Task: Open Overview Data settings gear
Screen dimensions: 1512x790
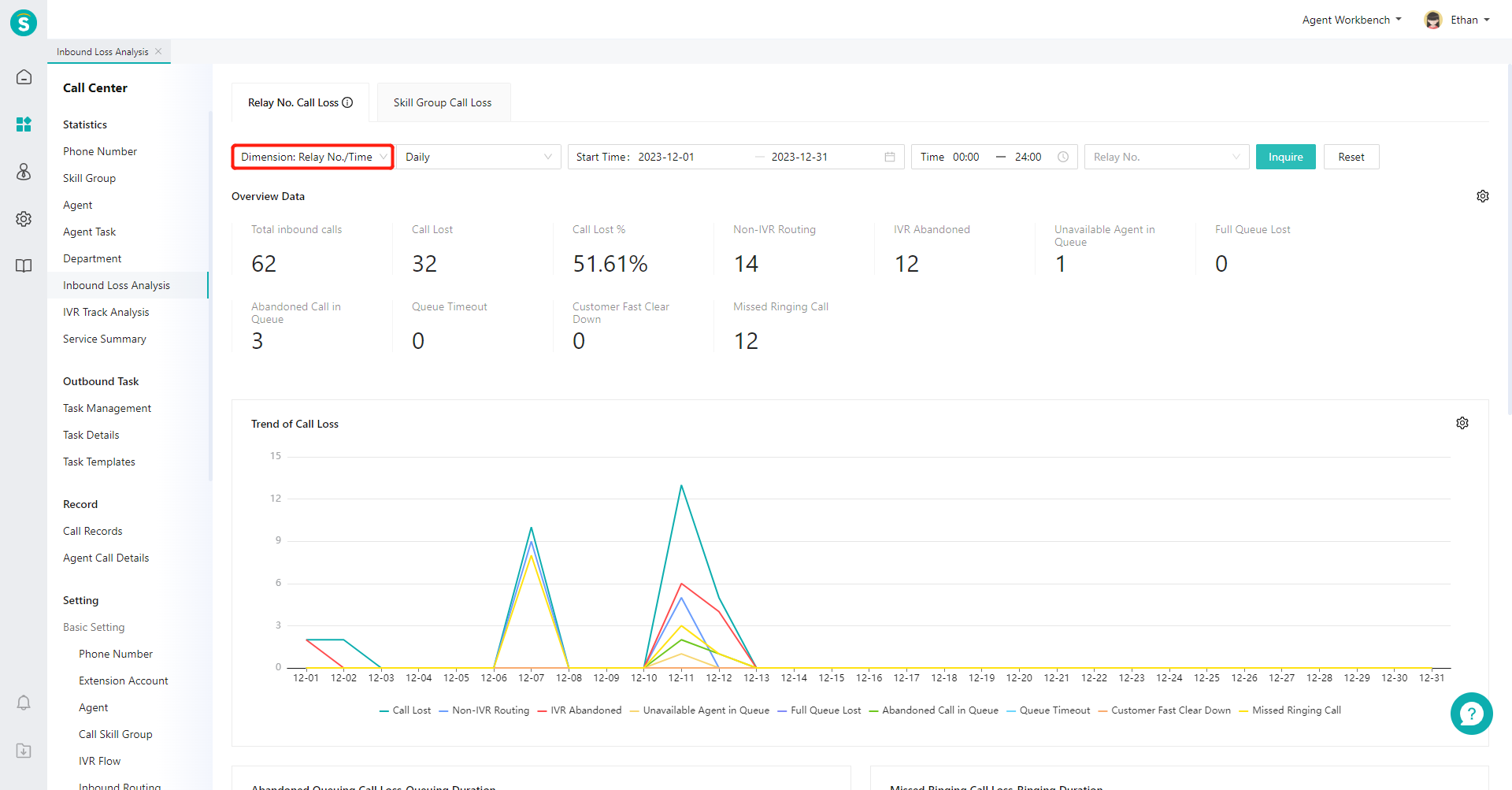Action: [x=1483, y=196]
